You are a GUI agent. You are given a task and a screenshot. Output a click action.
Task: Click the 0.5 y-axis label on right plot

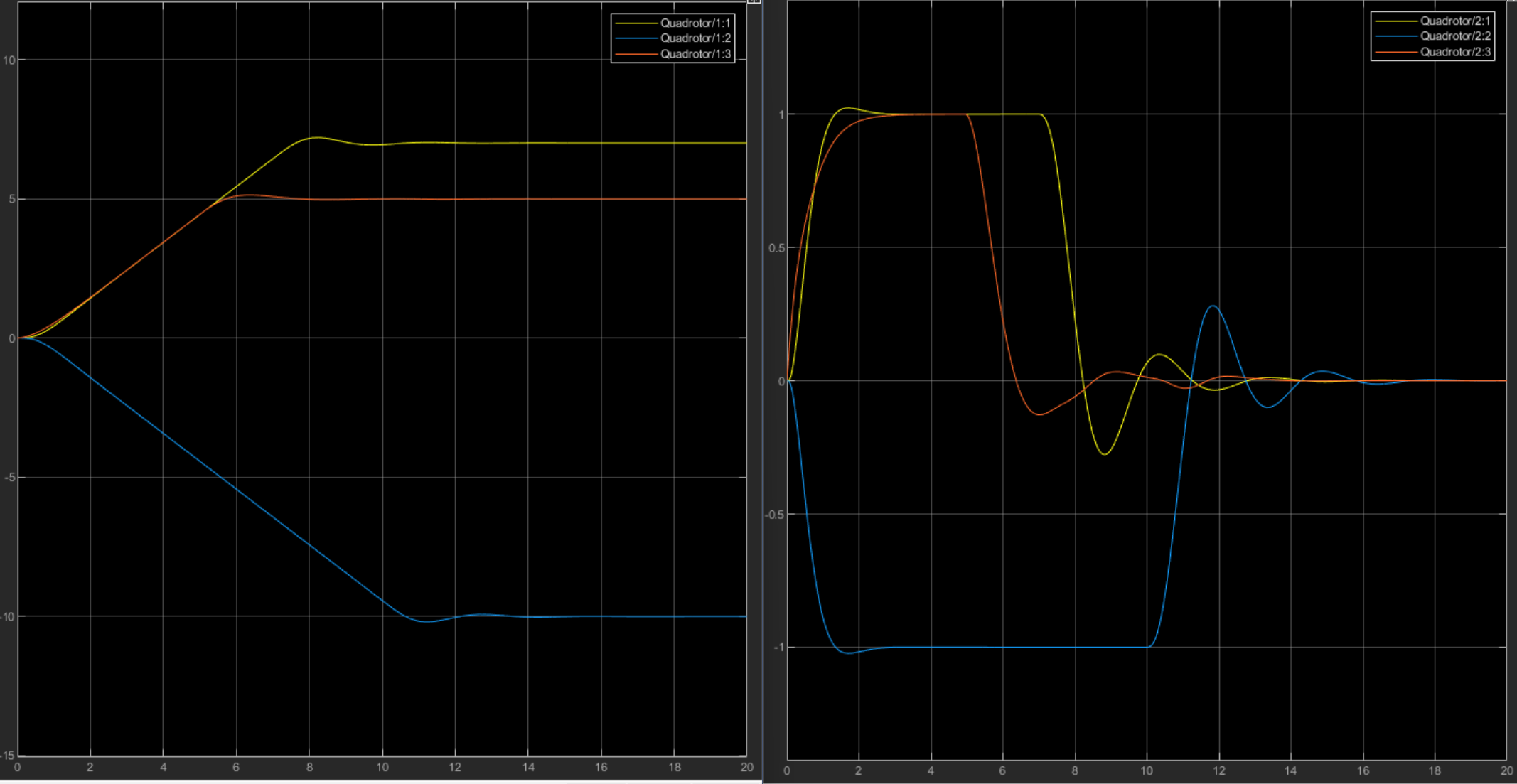point(776,248)
